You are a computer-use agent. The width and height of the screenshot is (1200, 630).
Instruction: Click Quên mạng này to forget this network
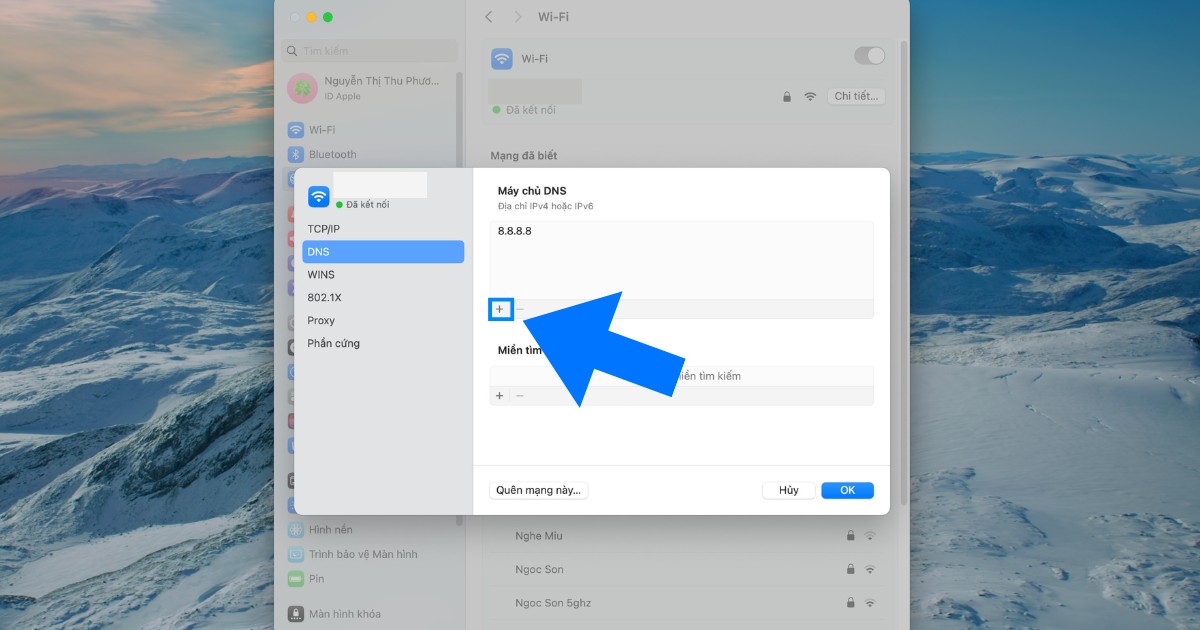pyautogui.click(x=538, y=490)
